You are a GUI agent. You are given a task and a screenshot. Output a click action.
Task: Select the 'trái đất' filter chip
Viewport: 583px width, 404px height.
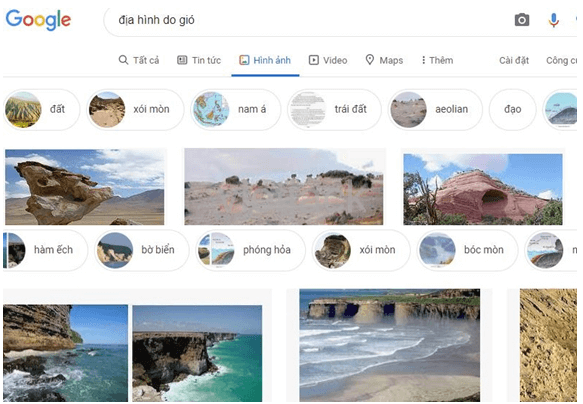click(x=334, y=110)
